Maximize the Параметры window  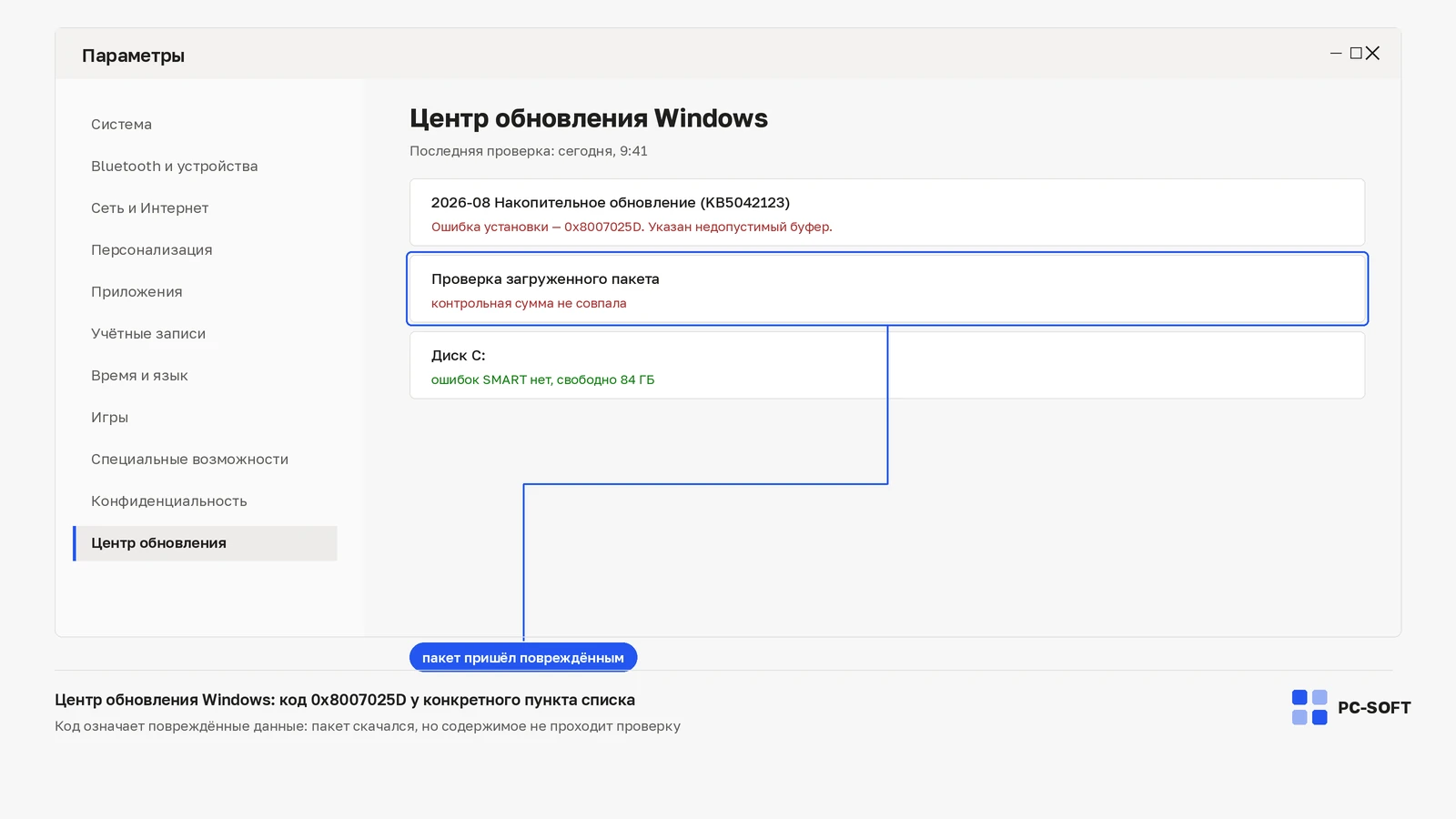[x=1356, y=54]
